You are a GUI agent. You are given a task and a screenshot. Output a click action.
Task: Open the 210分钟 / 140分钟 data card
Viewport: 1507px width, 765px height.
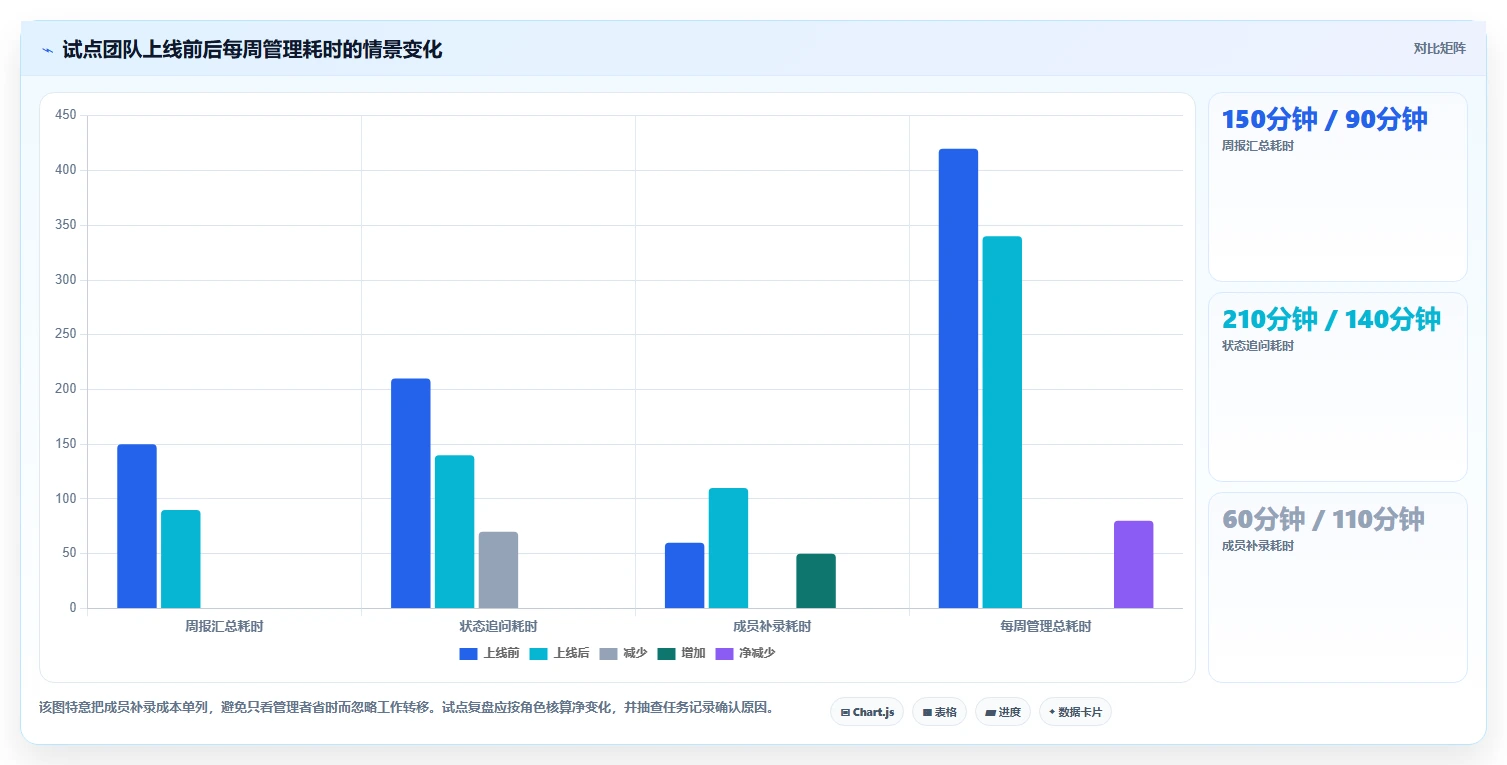(x=1338, y=387)
